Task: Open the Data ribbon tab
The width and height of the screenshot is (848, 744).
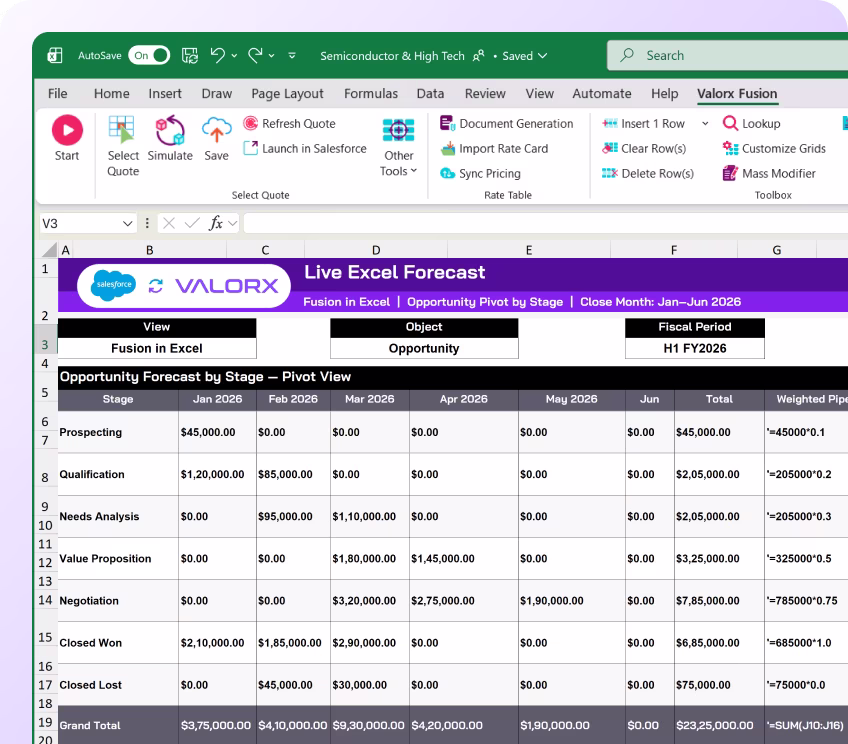Action: [430, 94]
